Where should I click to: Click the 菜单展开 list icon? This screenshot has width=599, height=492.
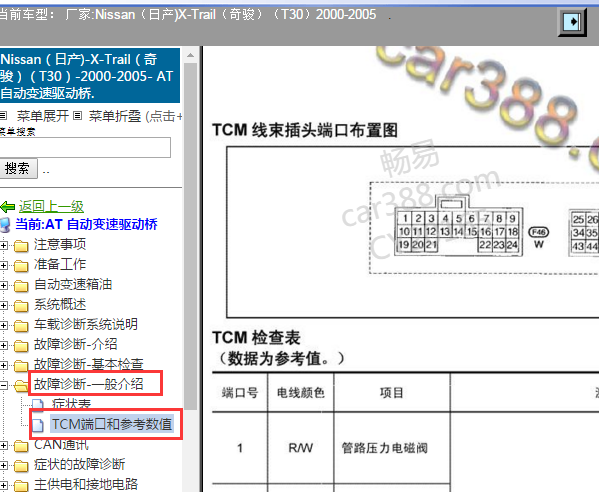point(3,115)
